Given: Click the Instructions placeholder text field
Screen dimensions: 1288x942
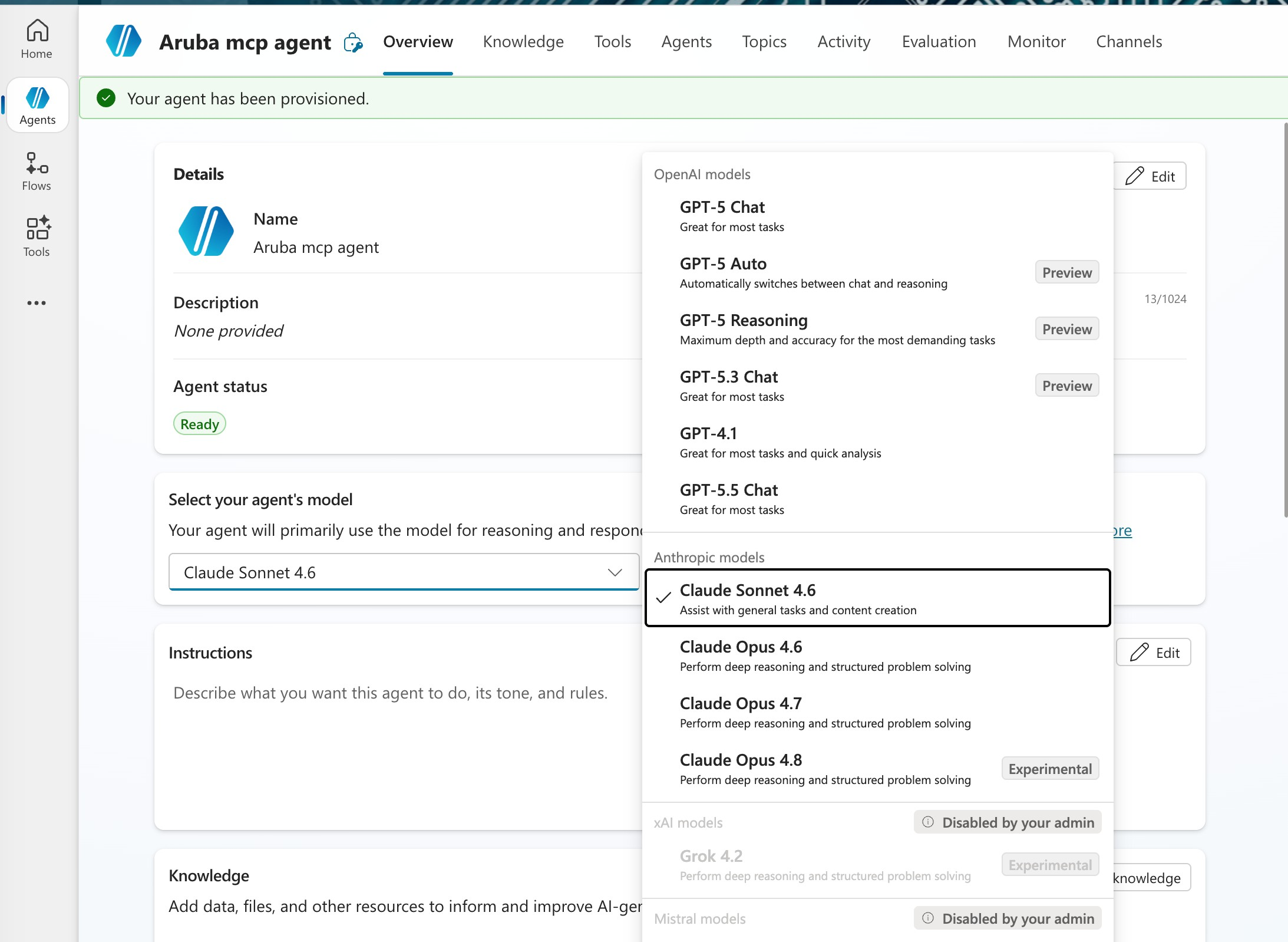Looking at the screenshot, I should (390, 693).
